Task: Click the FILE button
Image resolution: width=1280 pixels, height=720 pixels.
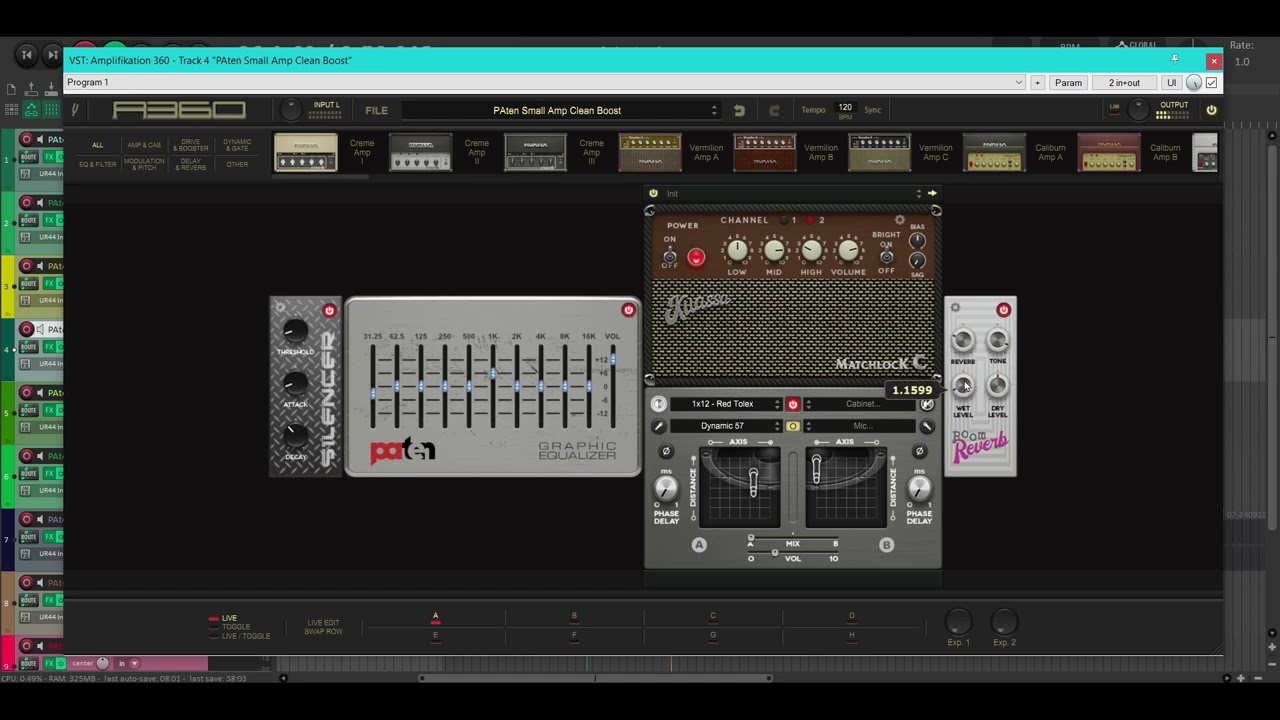Action: pos(376,110)
